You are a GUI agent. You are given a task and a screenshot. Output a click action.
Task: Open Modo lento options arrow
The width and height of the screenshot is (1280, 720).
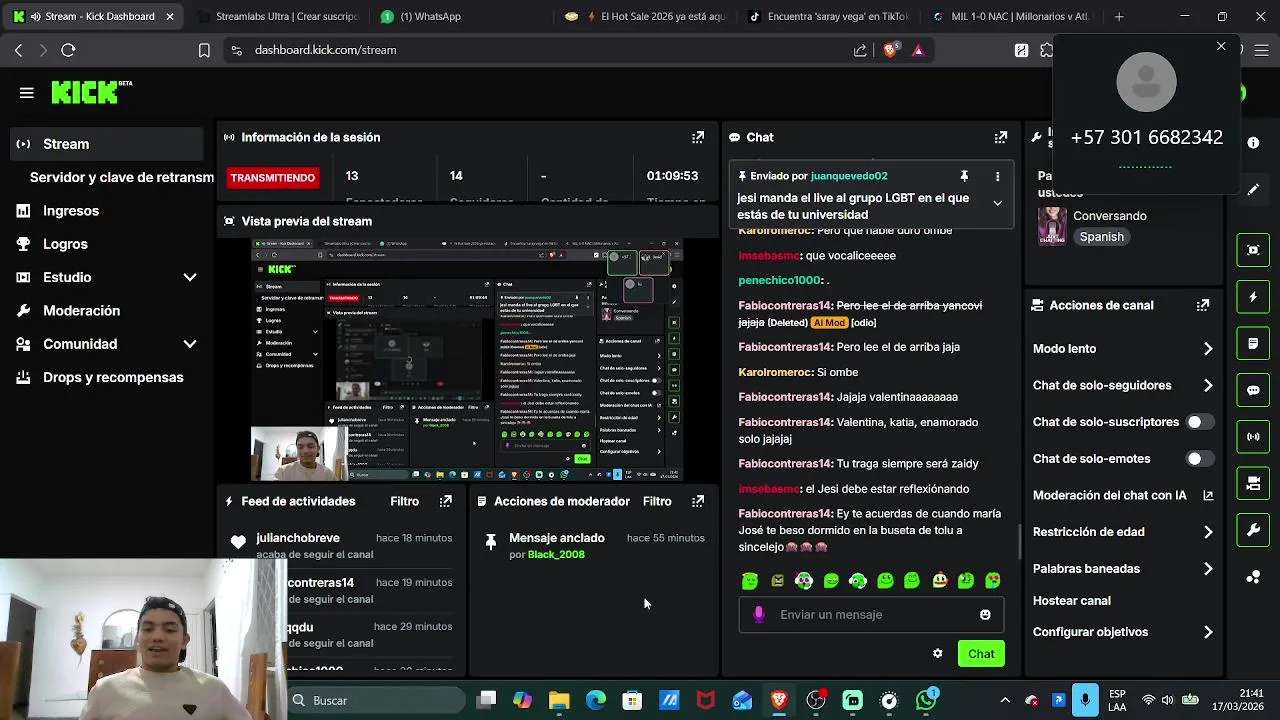[x=1208, y=349]
